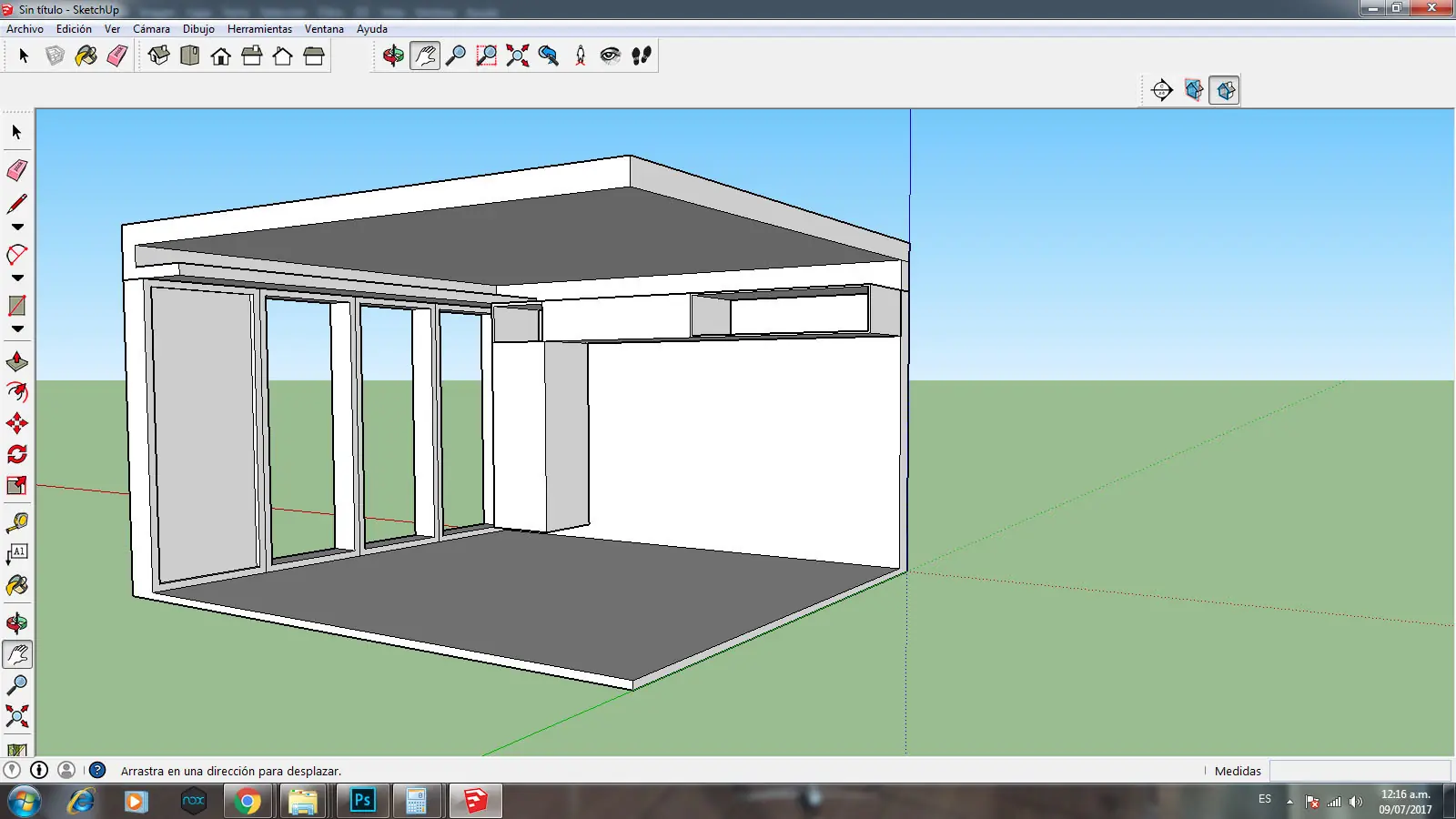Open the Cámara menu
Viewport: 1456px width, 819px height.
click(x=151, y=28)
